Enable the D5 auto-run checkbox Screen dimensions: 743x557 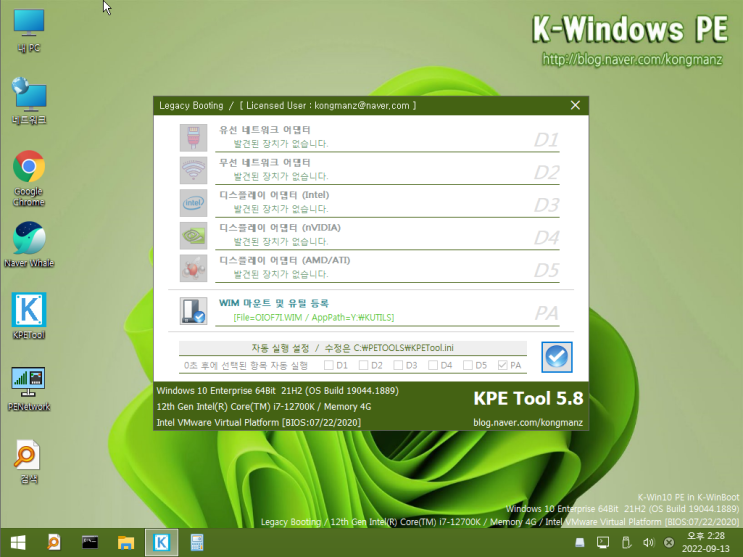pos(468,365)
